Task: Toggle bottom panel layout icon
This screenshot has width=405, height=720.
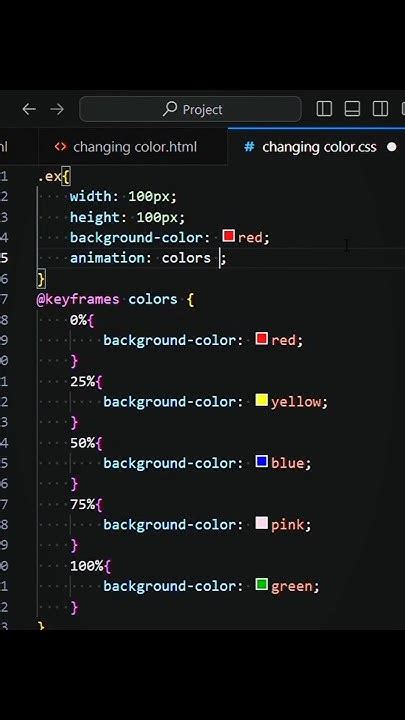Action: tap(352, 109)
